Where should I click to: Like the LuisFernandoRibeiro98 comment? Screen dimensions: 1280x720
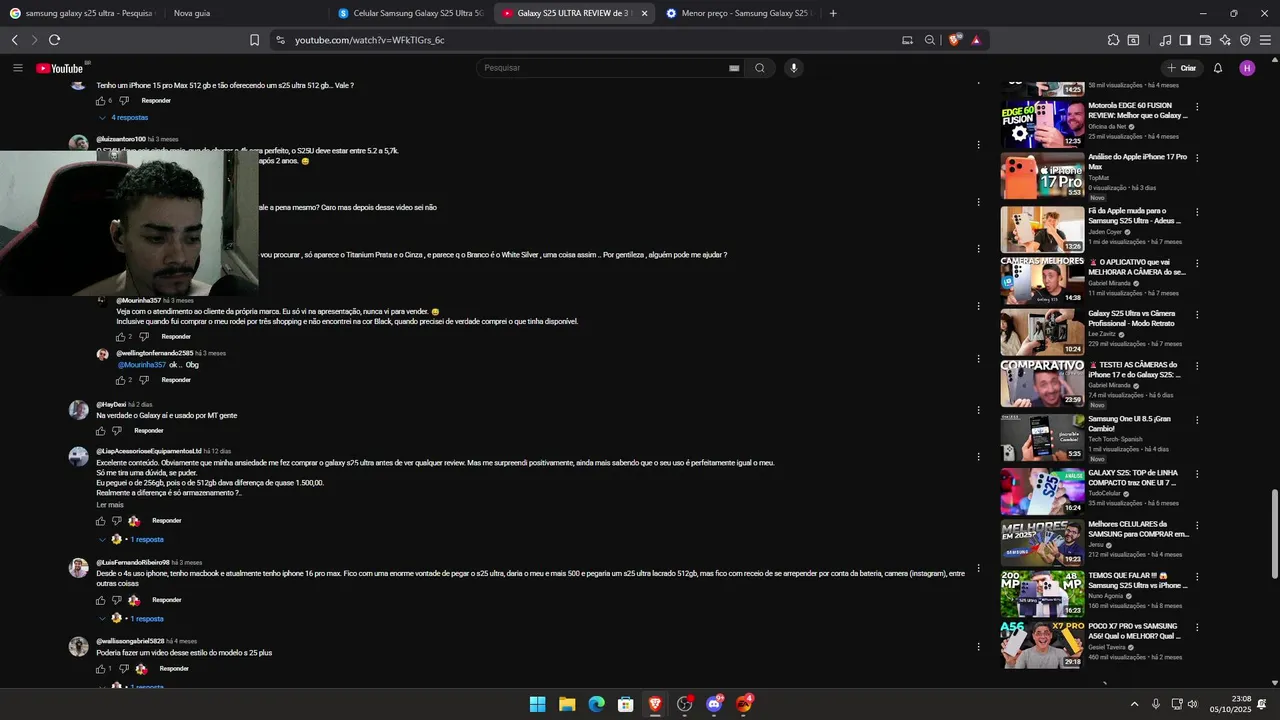click(x=100, y=600)
